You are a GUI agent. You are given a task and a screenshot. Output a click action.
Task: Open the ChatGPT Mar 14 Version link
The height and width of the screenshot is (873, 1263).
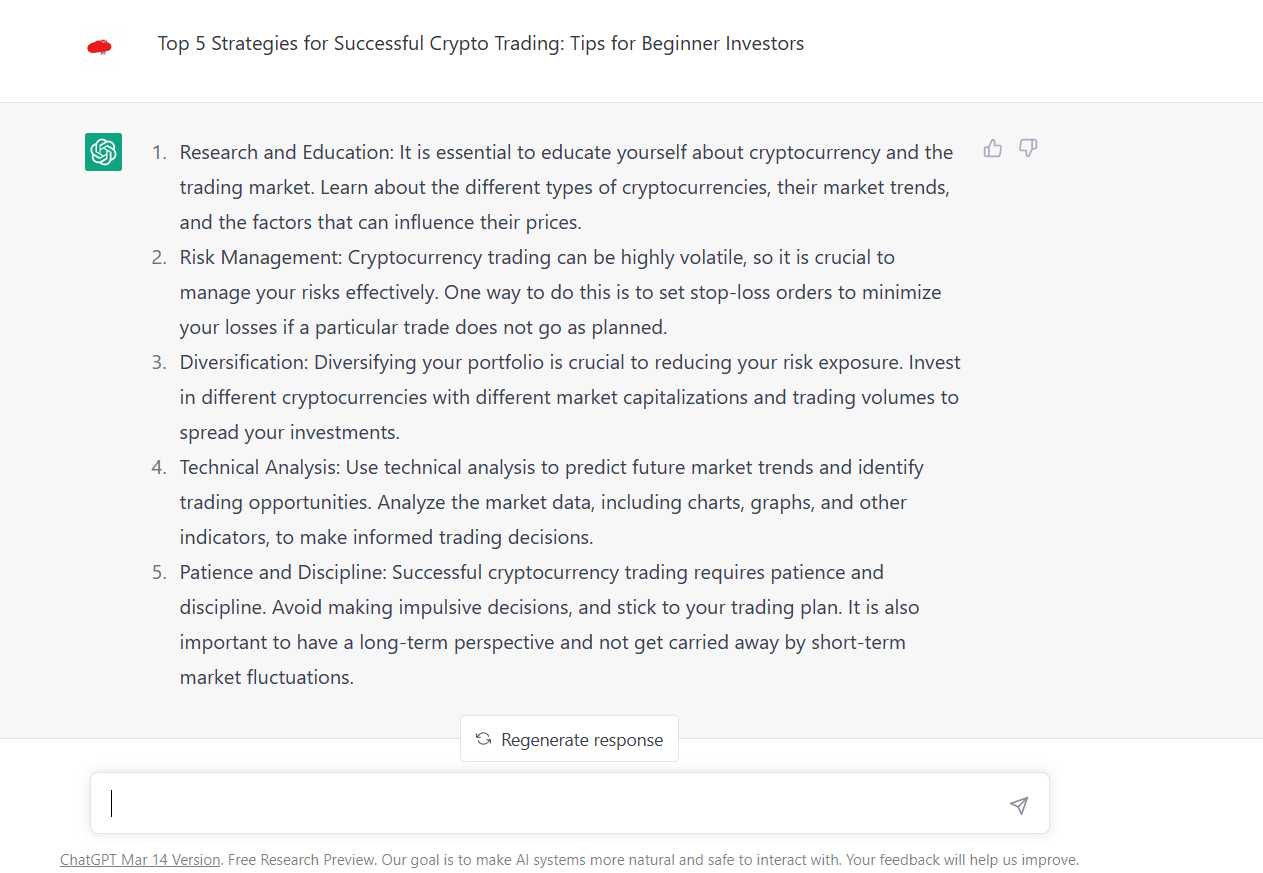pyautogui.click(x=140, y=859)
